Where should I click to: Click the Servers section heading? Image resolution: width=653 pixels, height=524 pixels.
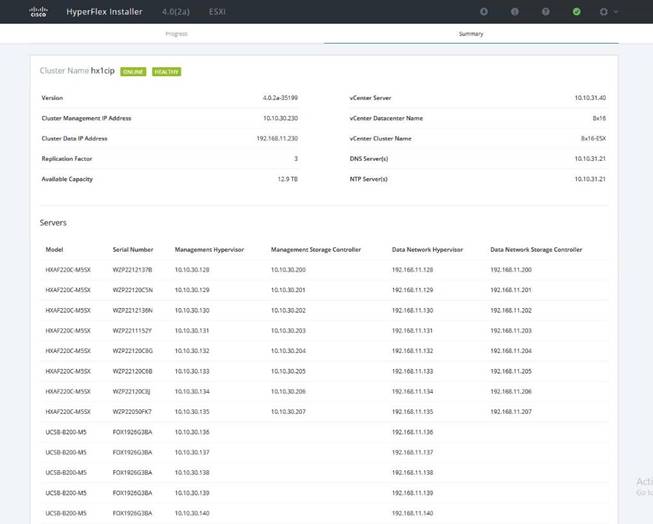click(53, 223)
